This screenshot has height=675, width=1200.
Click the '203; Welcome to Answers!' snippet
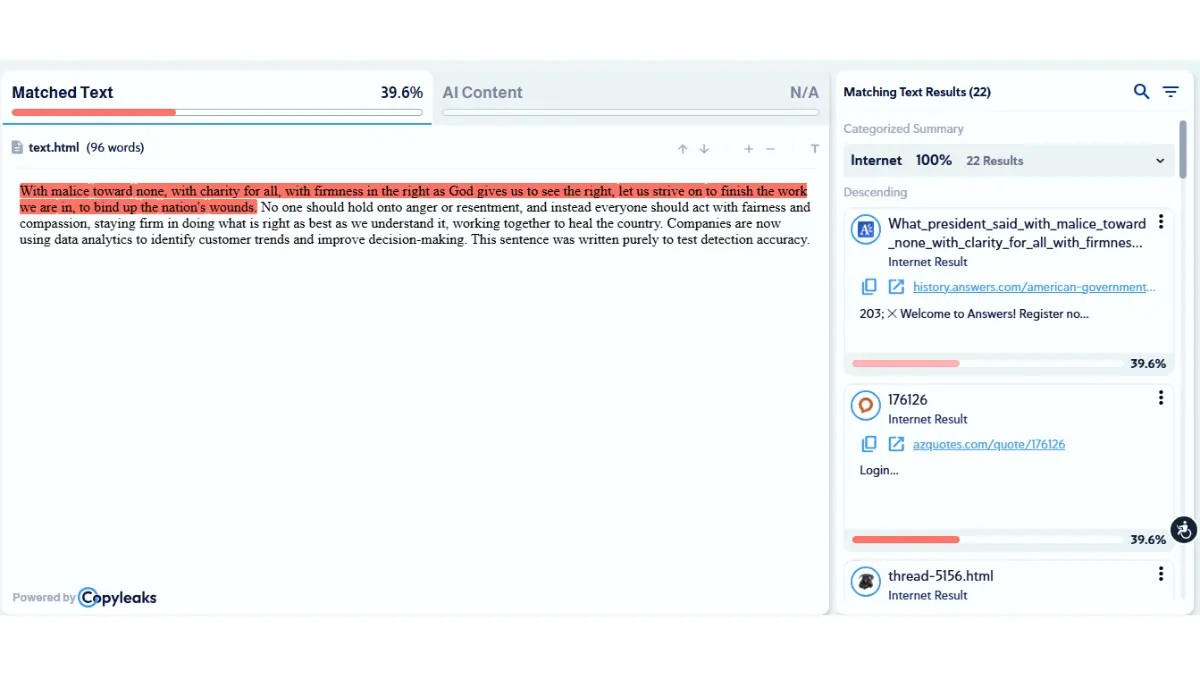coord(974,314)
